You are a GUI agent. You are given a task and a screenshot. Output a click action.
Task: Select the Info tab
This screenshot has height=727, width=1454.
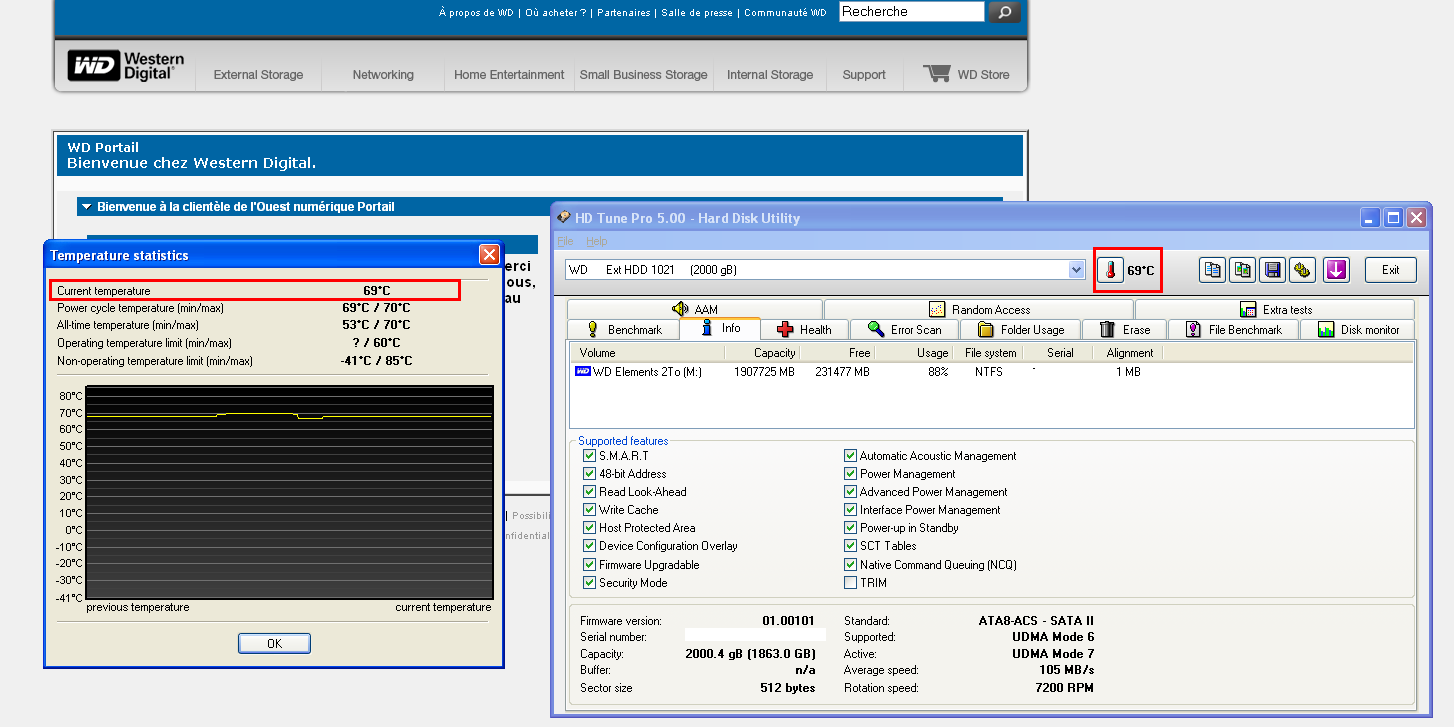[x=720, y=328]
